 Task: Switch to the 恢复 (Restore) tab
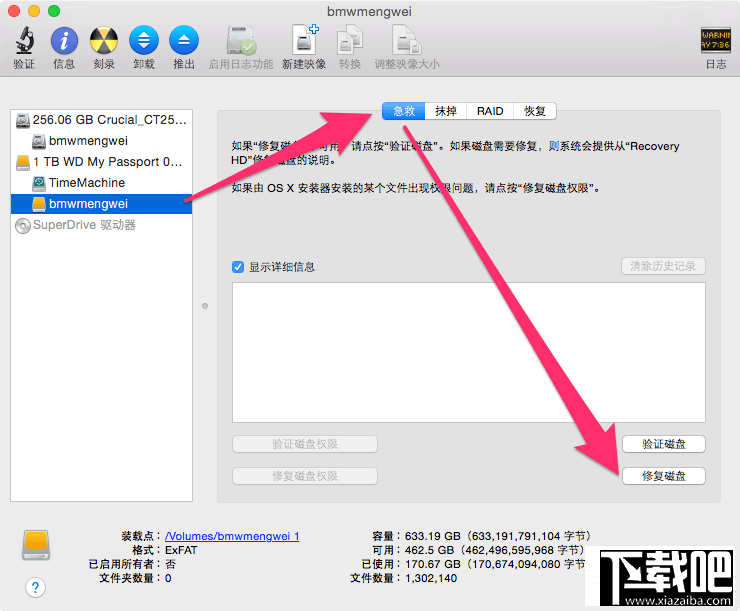[x=535, y=111]
